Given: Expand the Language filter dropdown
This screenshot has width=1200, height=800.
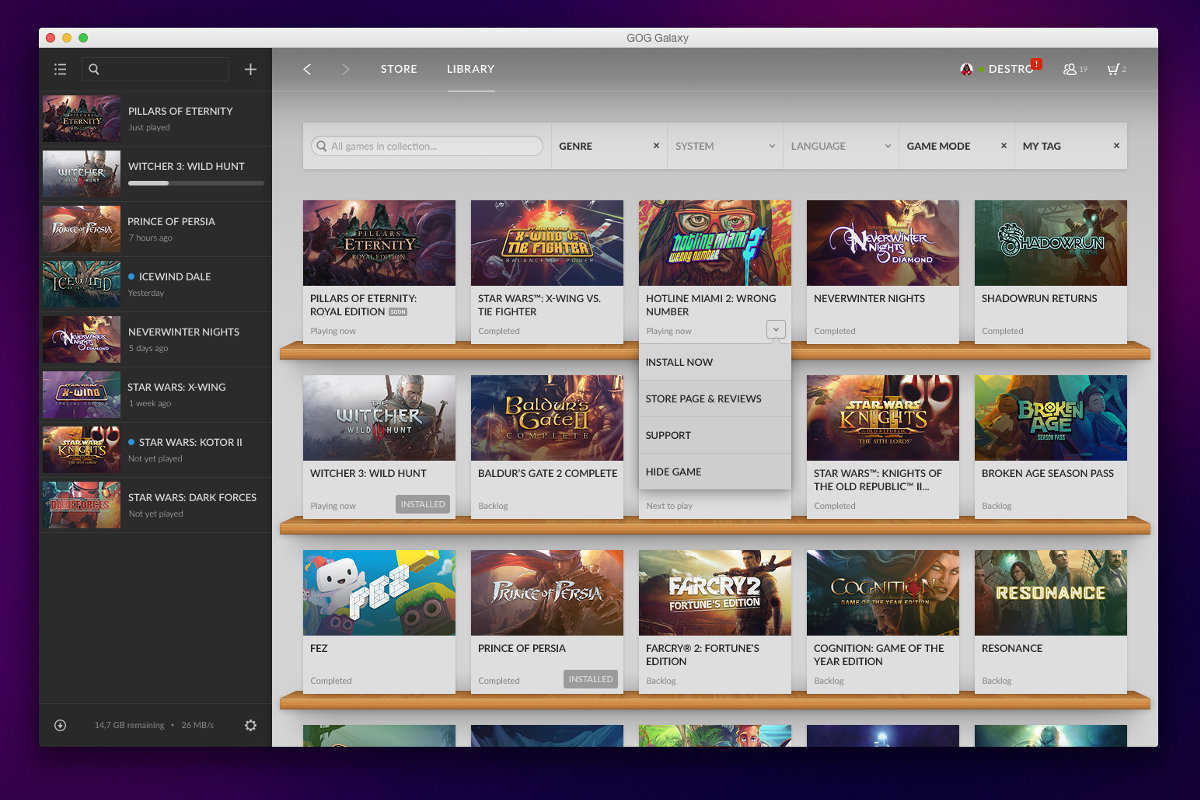Looking at the screenshot, I should pos(887,146).
